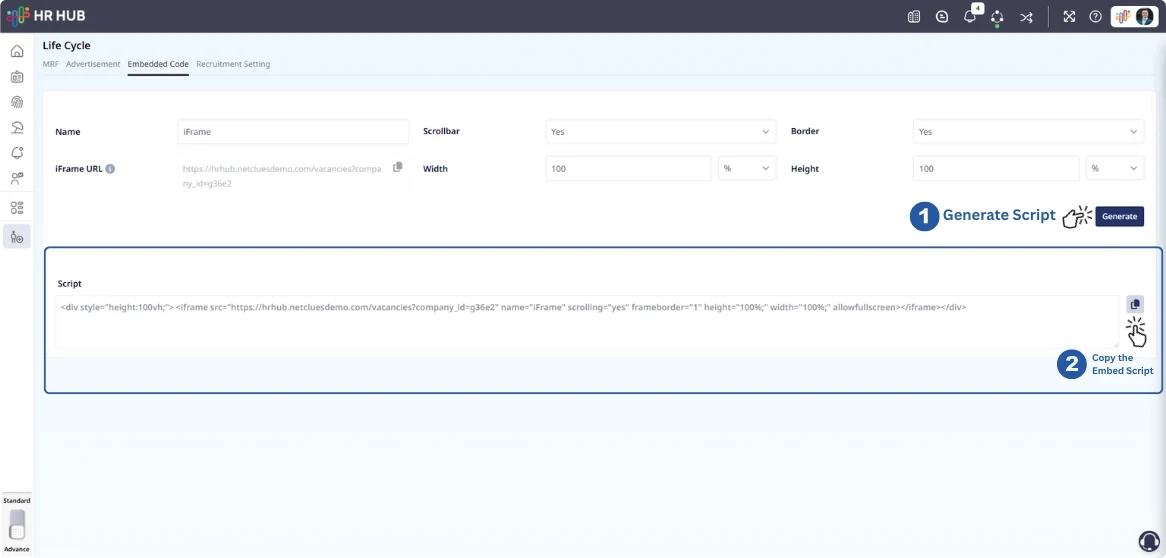Switch to the Recruitment Setting tab
The width and height of the screenshot is (1166, 558).
point(233,64)
